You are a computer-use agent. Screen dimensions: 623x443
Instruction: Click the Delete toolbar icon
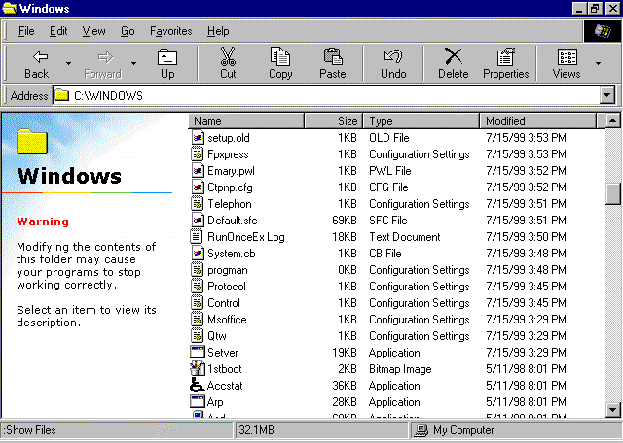453,58
